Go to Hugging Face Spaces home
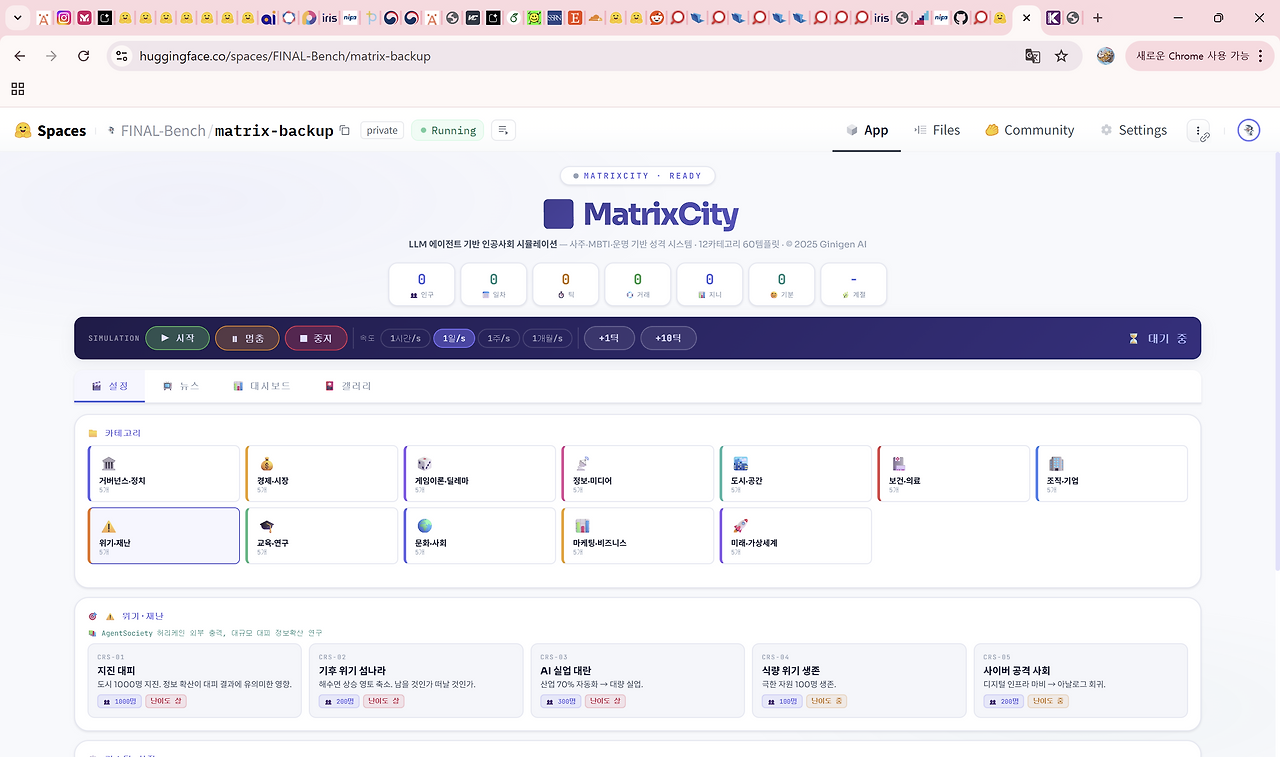1280x757 pixels. tap(51, 130)
